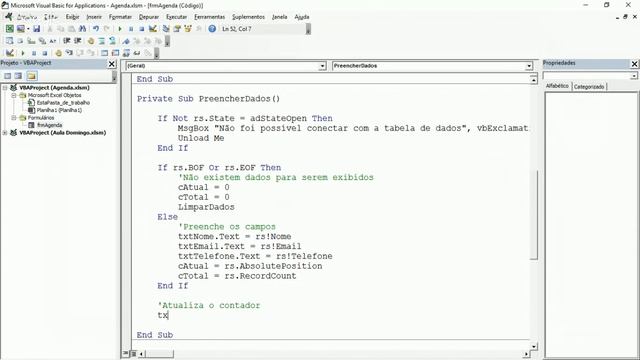Switch to Procedure View button
This screenshot has width=640, height=360.
click(126, 353)
